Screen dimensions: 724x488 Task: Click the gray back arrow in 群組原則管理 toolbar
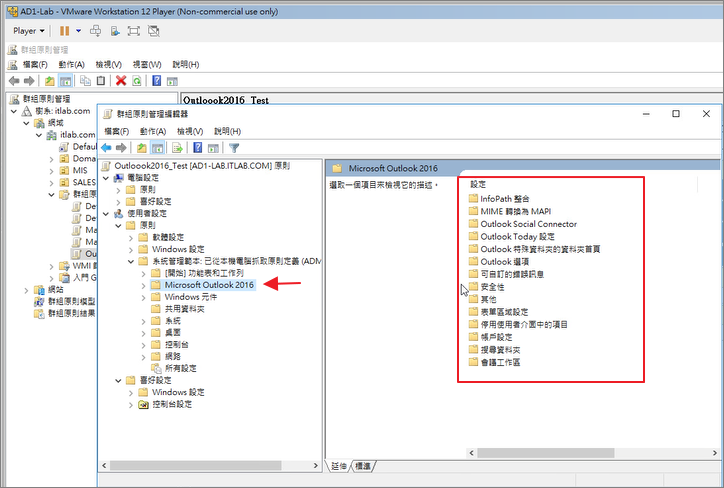click(14, 81)
